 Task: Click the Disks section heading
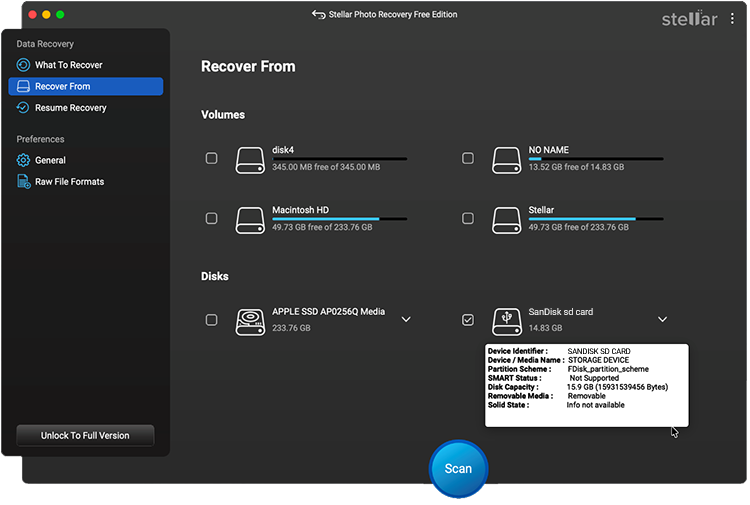[215, 276]
